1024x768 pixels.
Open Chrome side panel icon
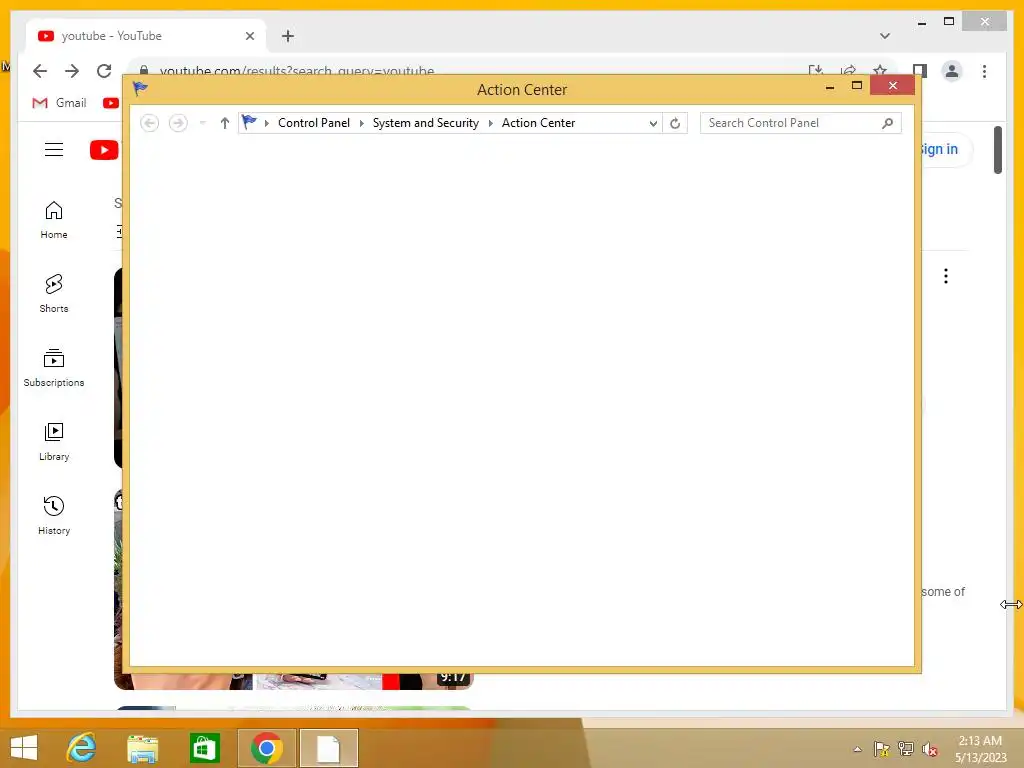point(920,71)
